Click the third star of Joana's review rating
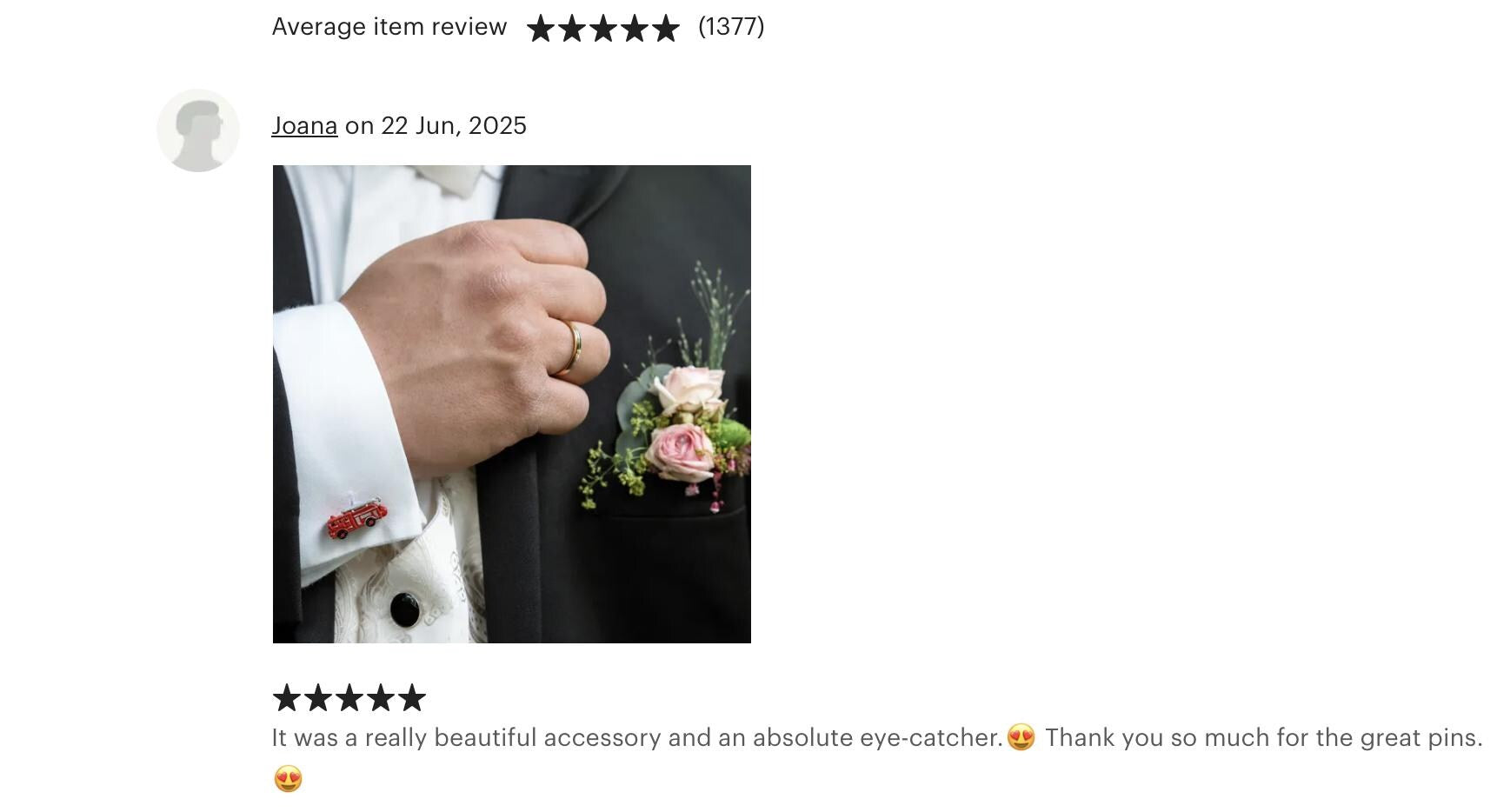This screenshot has height=812, width=1497. [349, 697]
